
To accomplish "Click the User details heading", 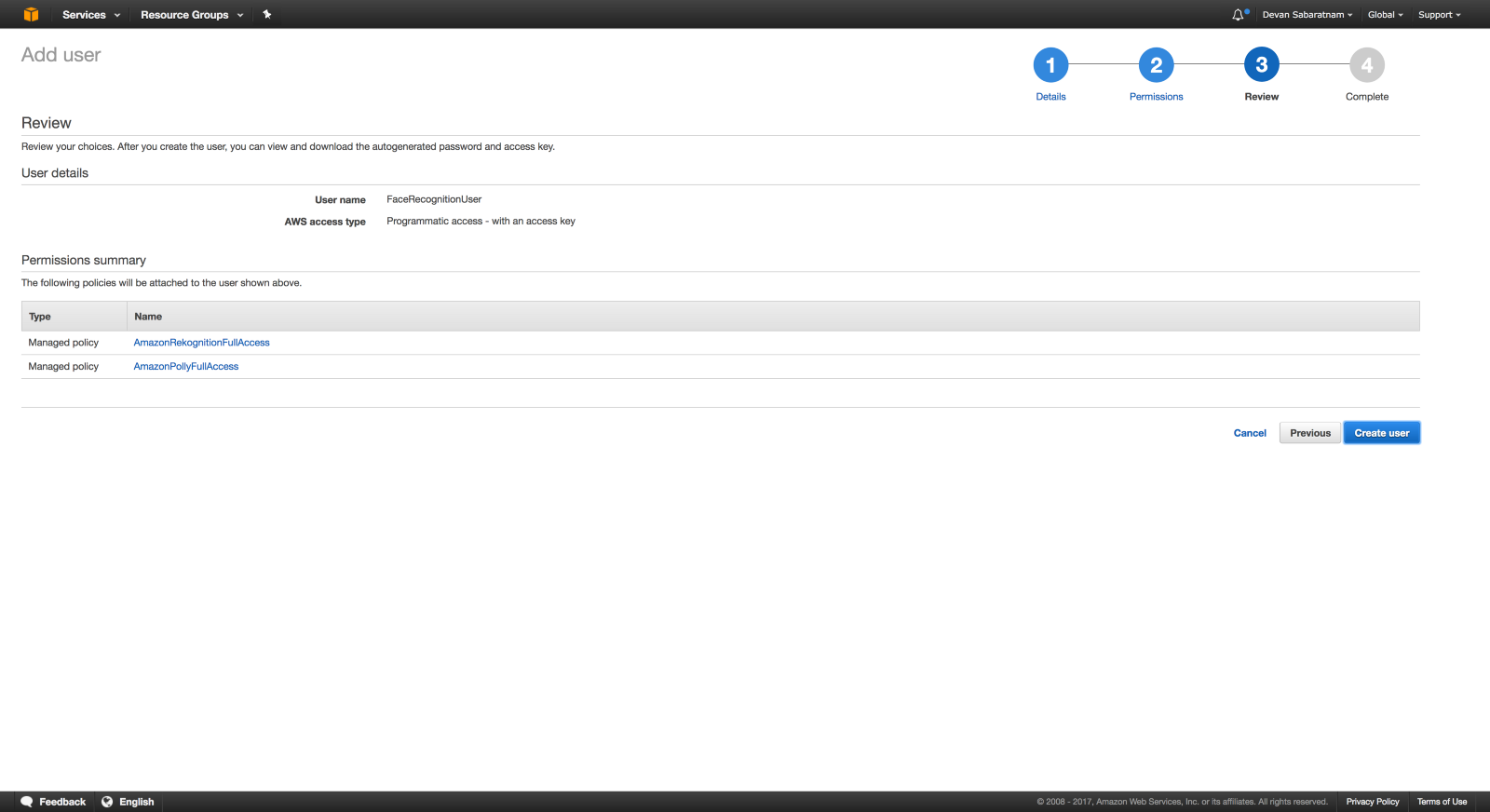I will click(x=55, y=173).
